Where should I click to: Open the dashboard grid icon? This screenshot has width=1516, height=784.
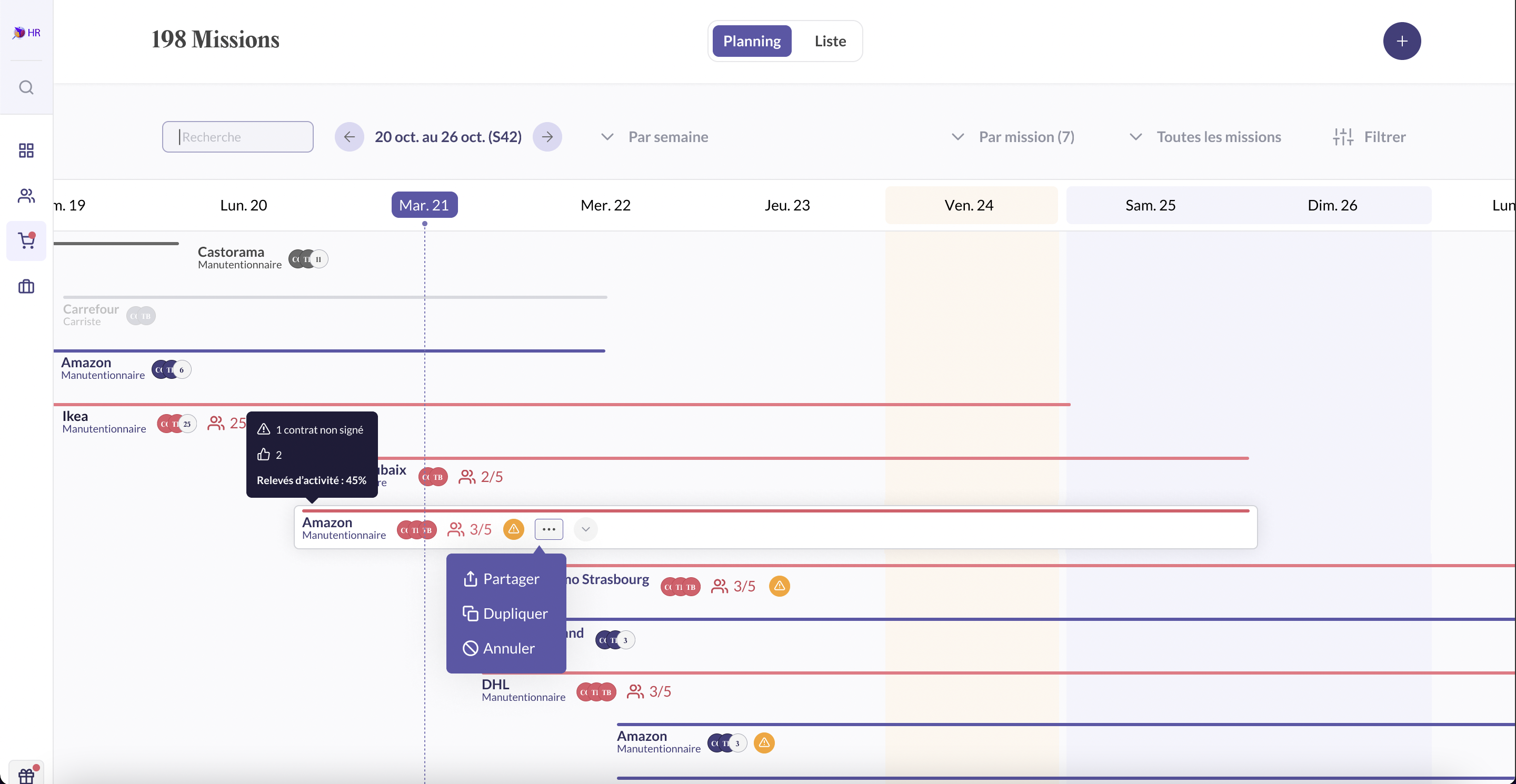point(26,150)
